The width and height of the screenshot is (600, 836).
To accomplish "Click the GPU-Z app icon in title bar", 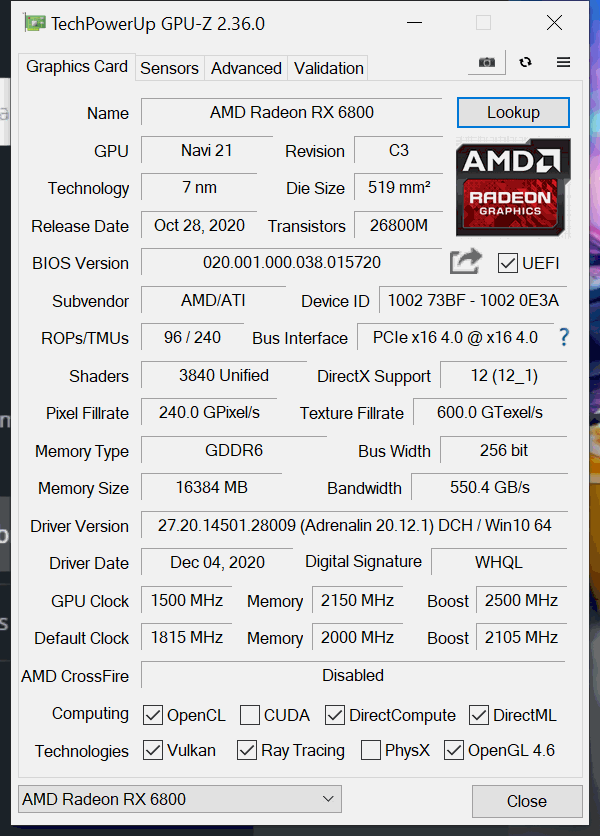I will 35,23.
